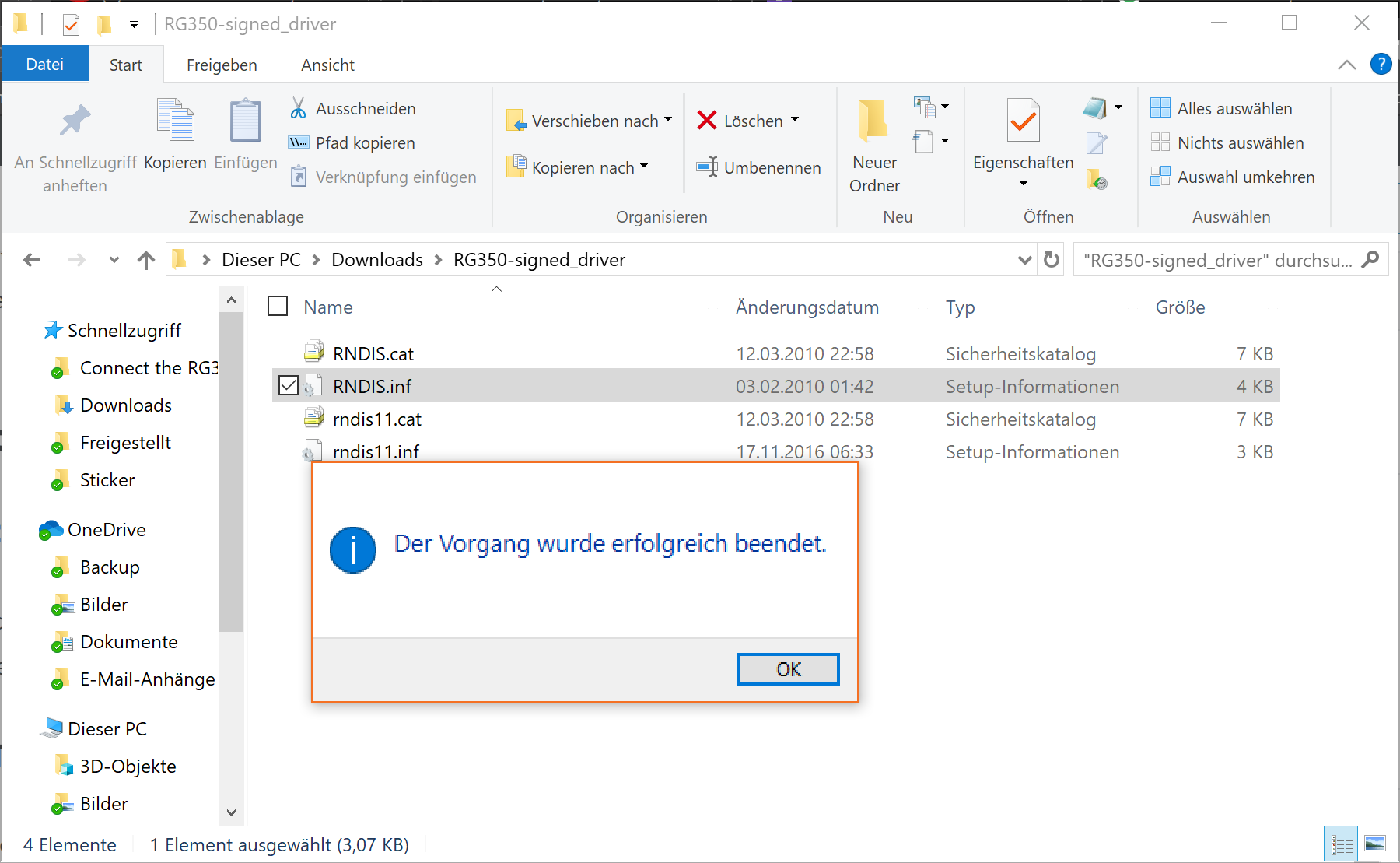Click Umbenennen in the ribbon
The width and height of the screenshot is (1400, 863).
click(x=758, y=167)
